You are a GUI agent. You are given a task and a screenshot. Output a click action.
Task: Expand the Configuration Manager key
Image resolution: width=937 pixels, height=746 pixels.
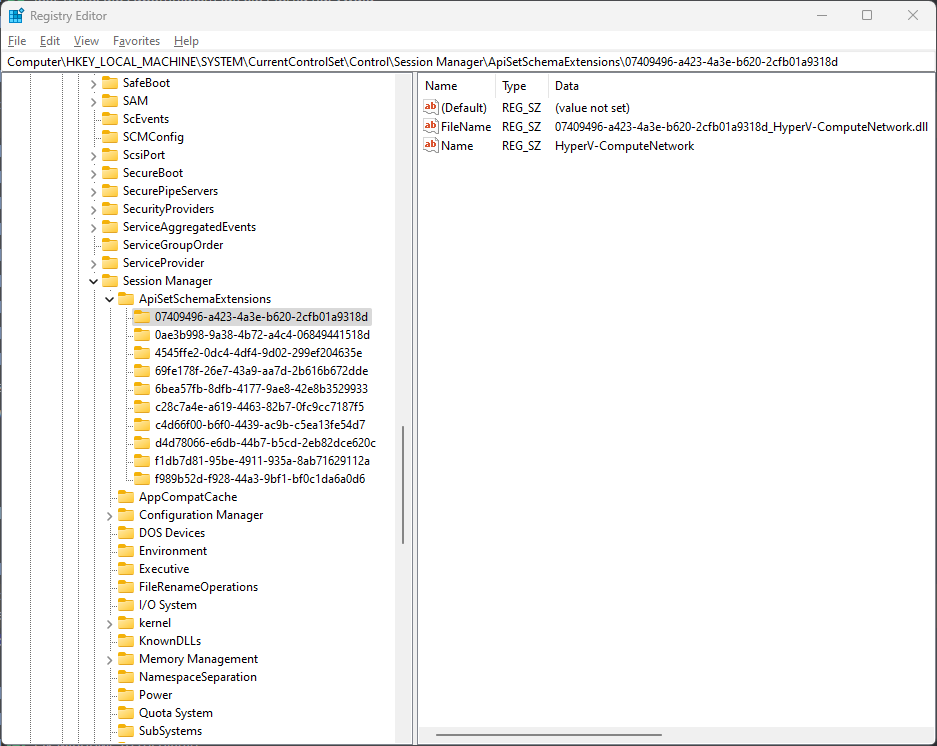coord(109,515)
